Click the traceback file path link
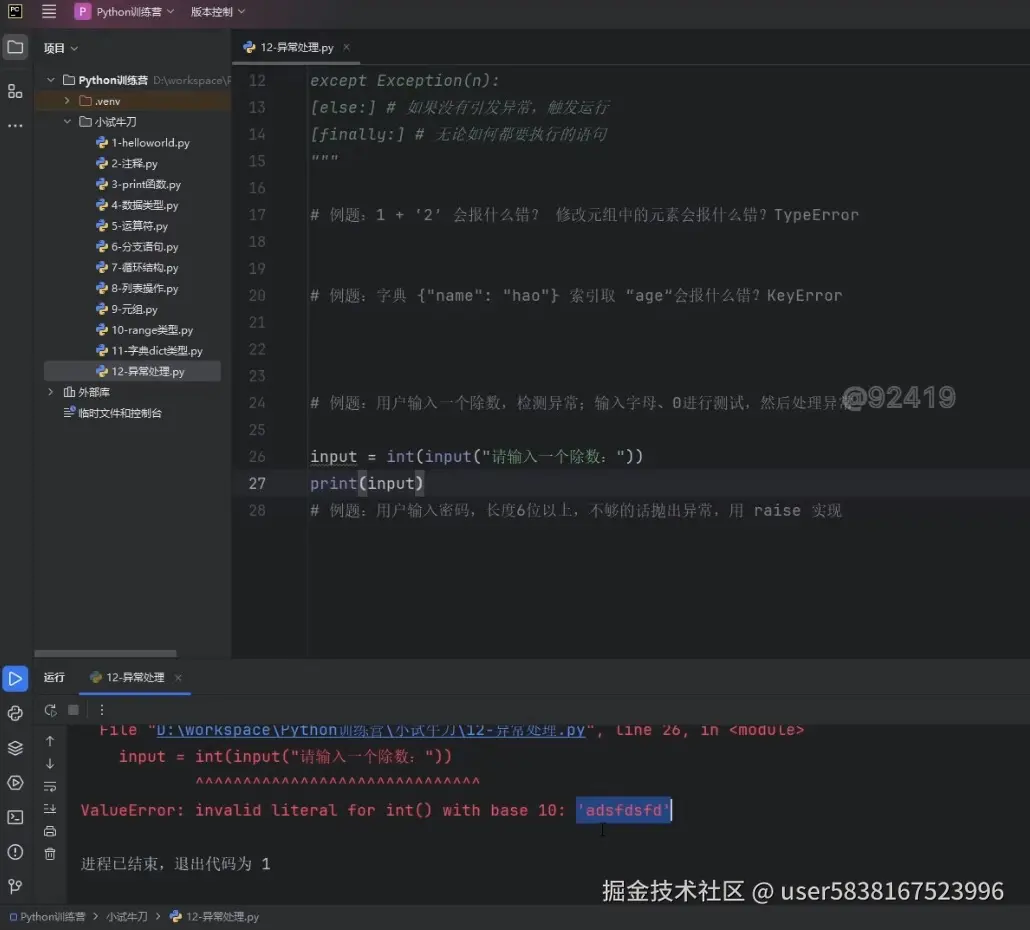This screenshot has width=1030, height=930. [x=370, y=730]
